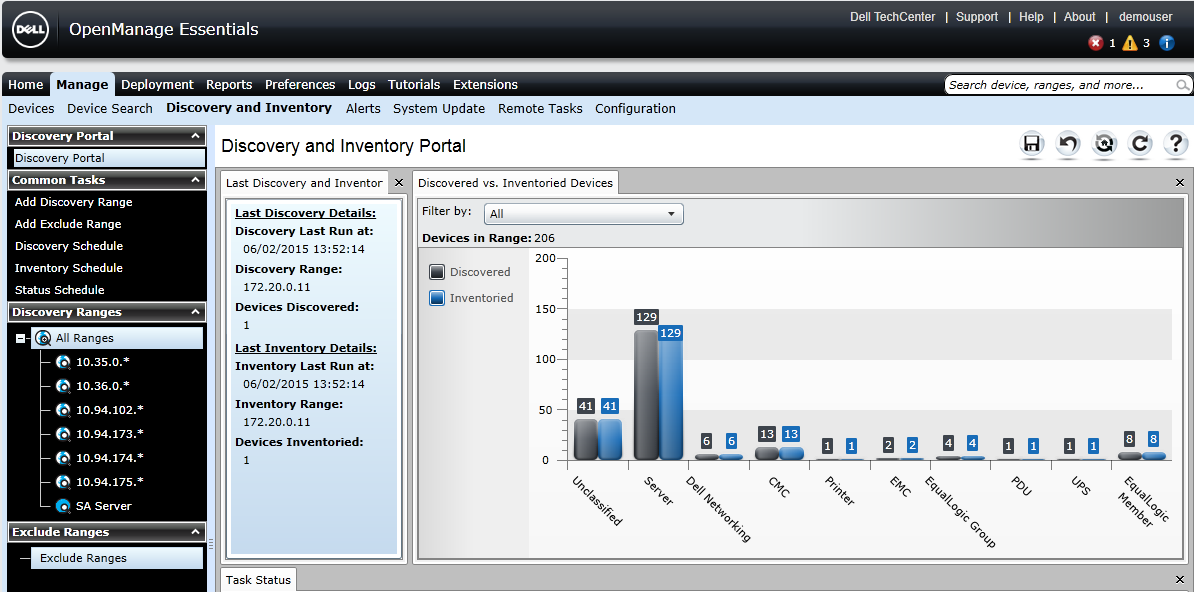This screenshot has height=592, width=1194.
Task: Collapse the Discovery Ranges section
Action: click(196, 312)
